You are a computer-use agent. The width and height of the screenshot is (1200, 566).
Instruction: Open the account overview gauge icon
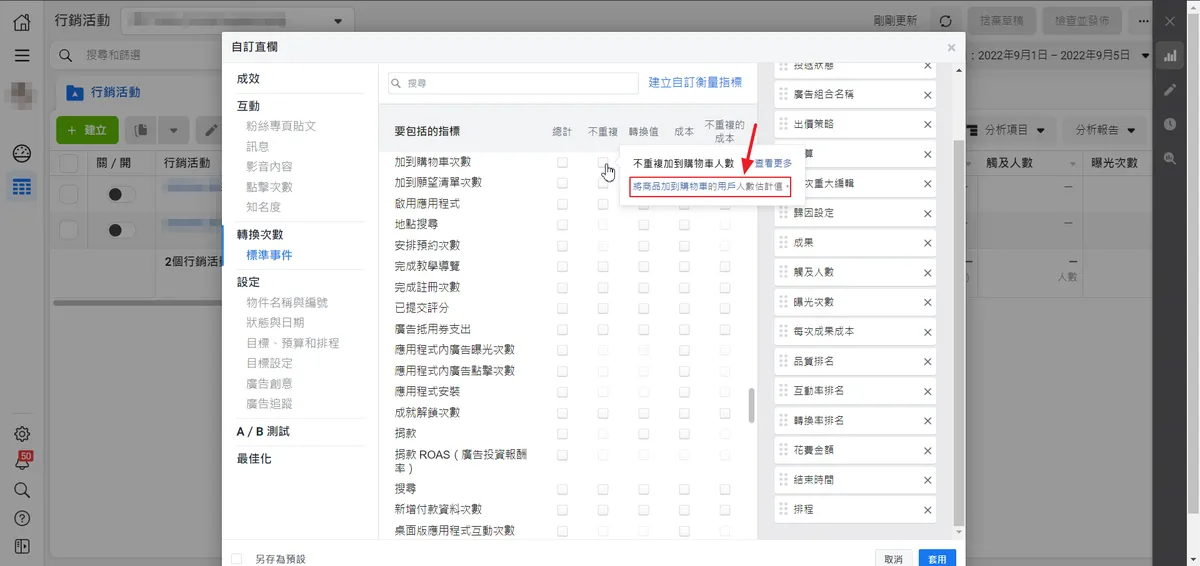(x=22, y=154)
